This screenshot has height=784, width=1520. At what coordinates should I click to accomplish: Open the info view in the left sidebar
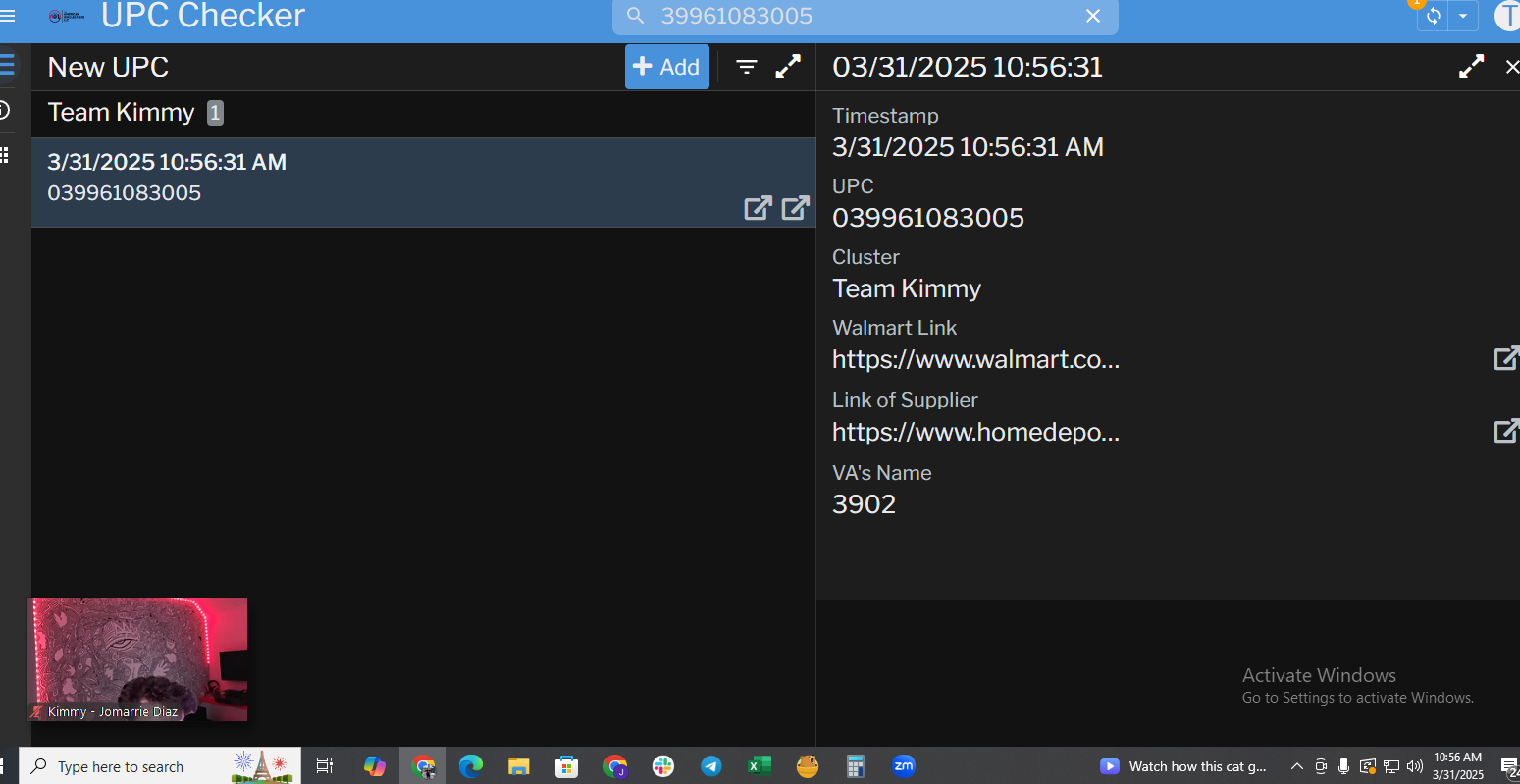(x=5, y=110)
